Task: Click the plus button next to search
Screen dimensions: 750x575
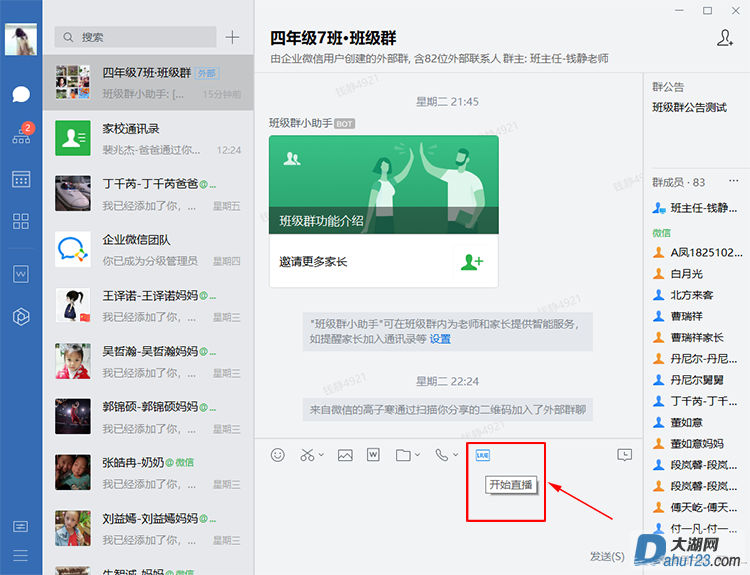Action: point(232,37)
